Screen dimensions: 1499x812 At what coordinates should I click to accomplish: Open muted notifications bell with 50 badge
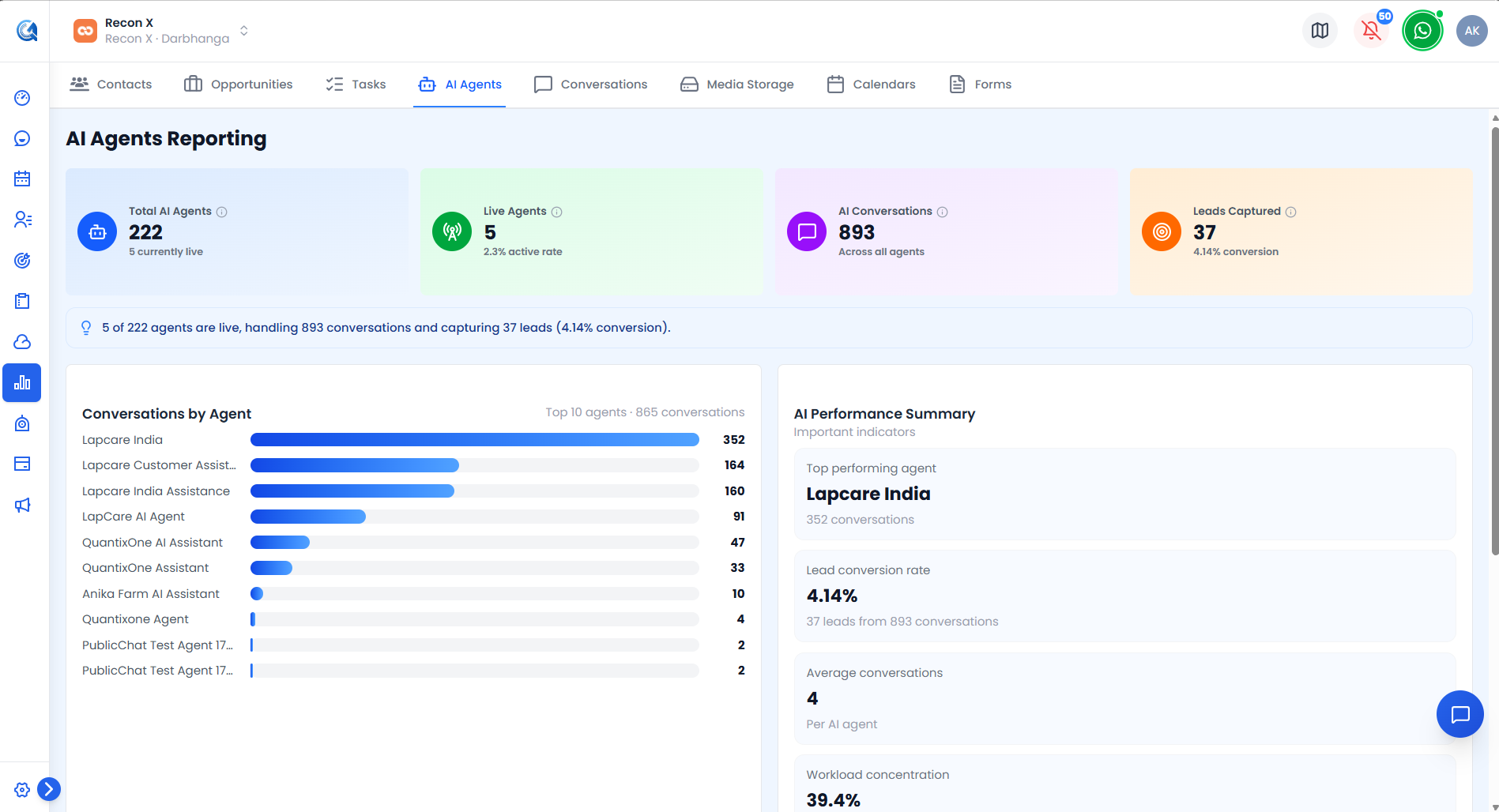point(1372,31)
